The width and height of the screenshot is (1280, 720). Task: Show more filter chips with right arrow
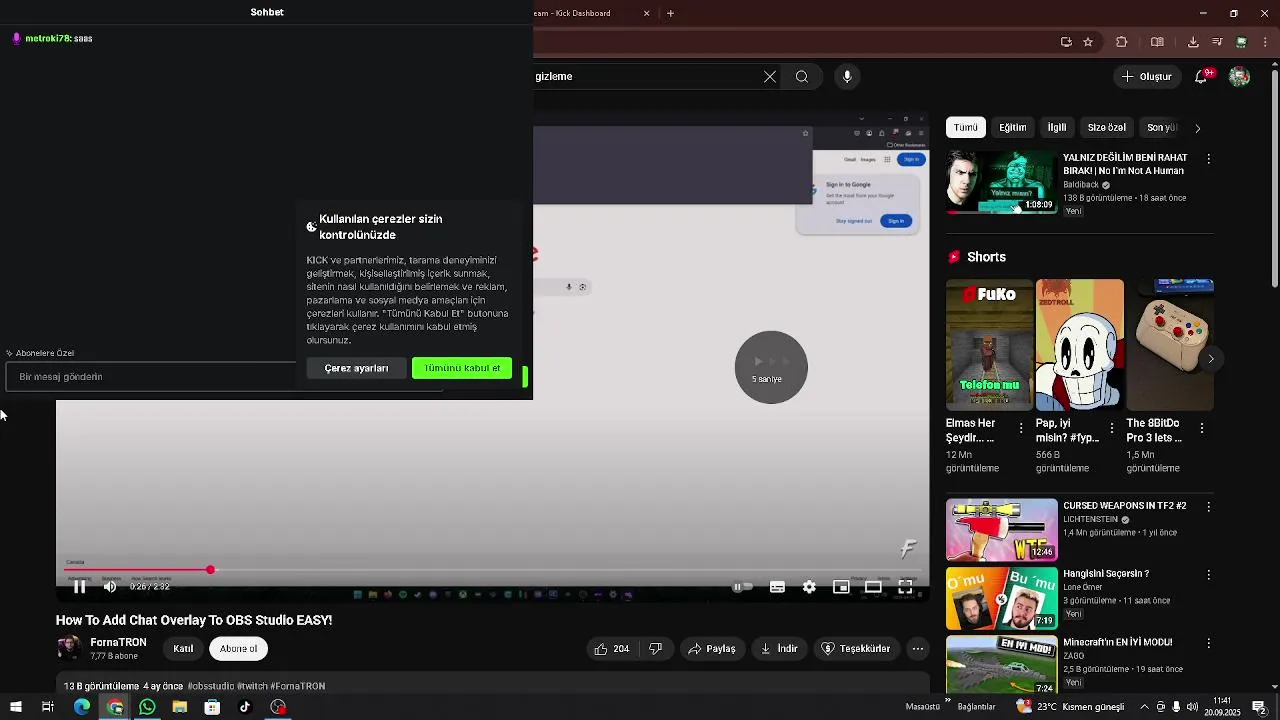tap(1198, 128)
